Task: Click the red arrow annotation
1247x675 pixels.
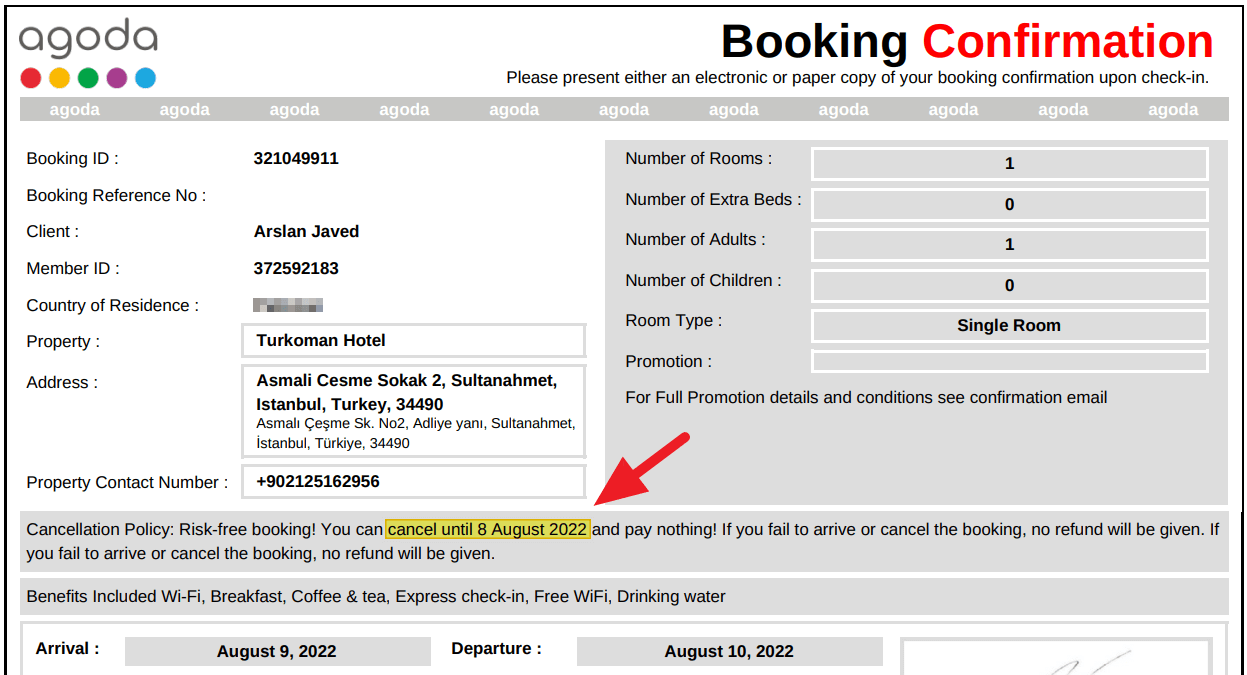Action: 642,468
